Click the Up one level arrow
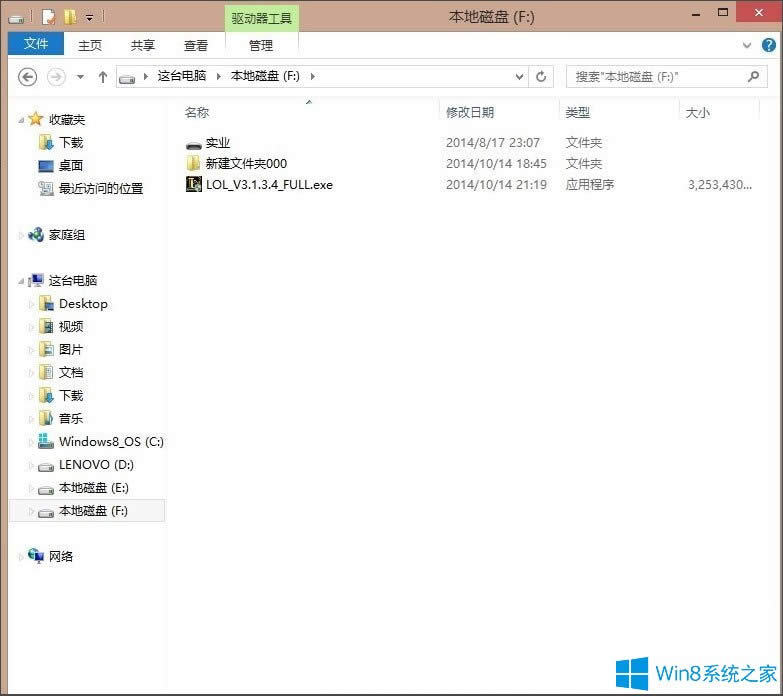The image size is (783, 696). [102, 76]
